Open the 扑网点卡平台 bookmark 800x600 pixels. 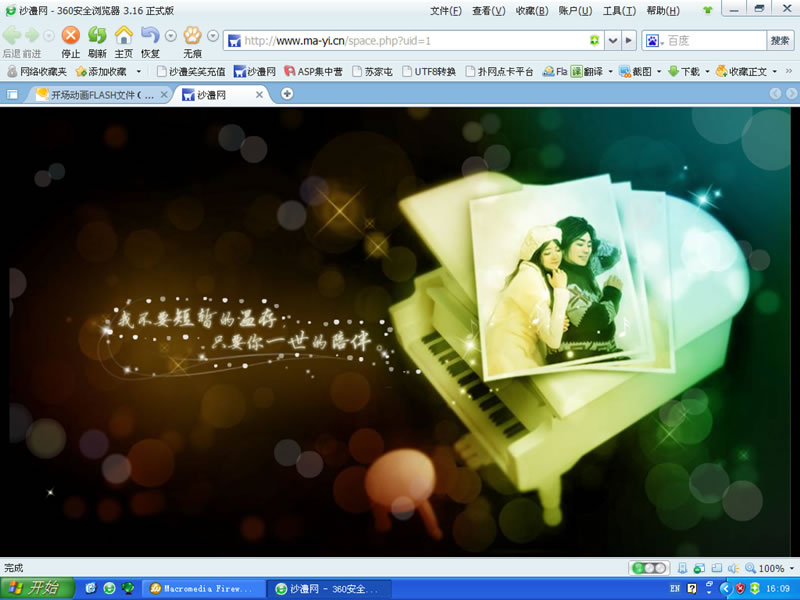[x=499, y=72]
